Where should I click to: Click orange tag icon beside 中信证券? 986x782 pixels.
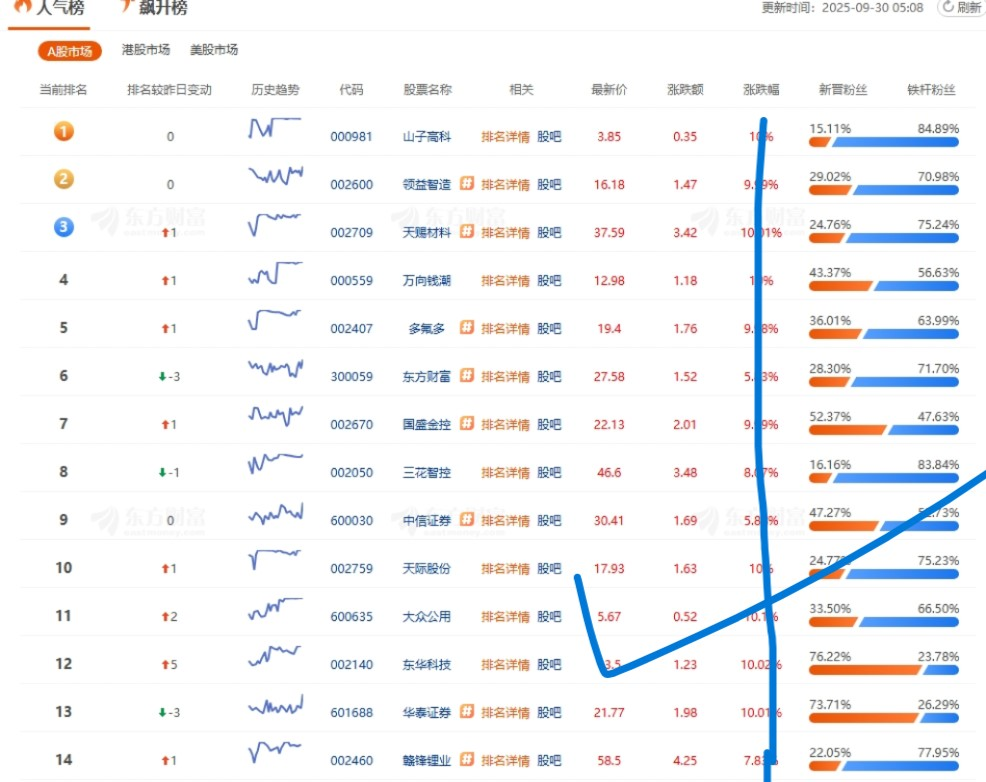click(x=466, y=520)
